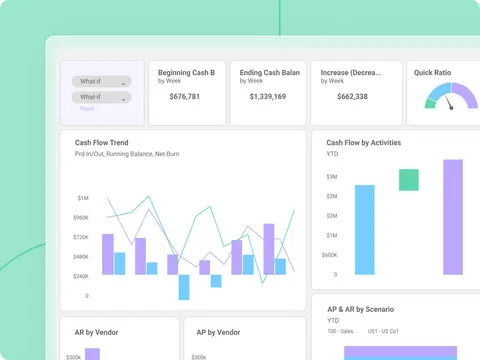Click the purple bar in AP & AR by Scenario
Viewport: 480px width, 360px height.
click(x=400, y=351)
